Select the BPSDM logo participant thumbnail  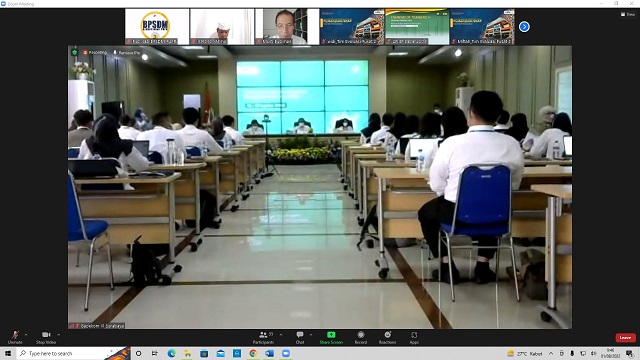pos(157,27)
